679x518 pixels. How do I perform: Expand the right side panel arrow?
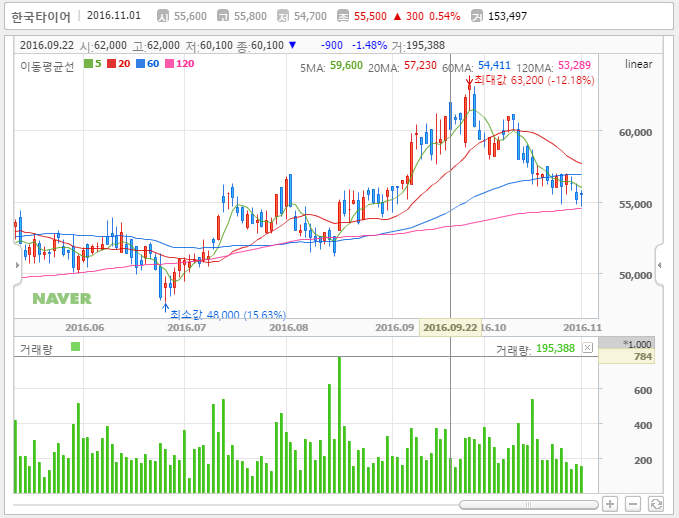click(x=659, y=265)
